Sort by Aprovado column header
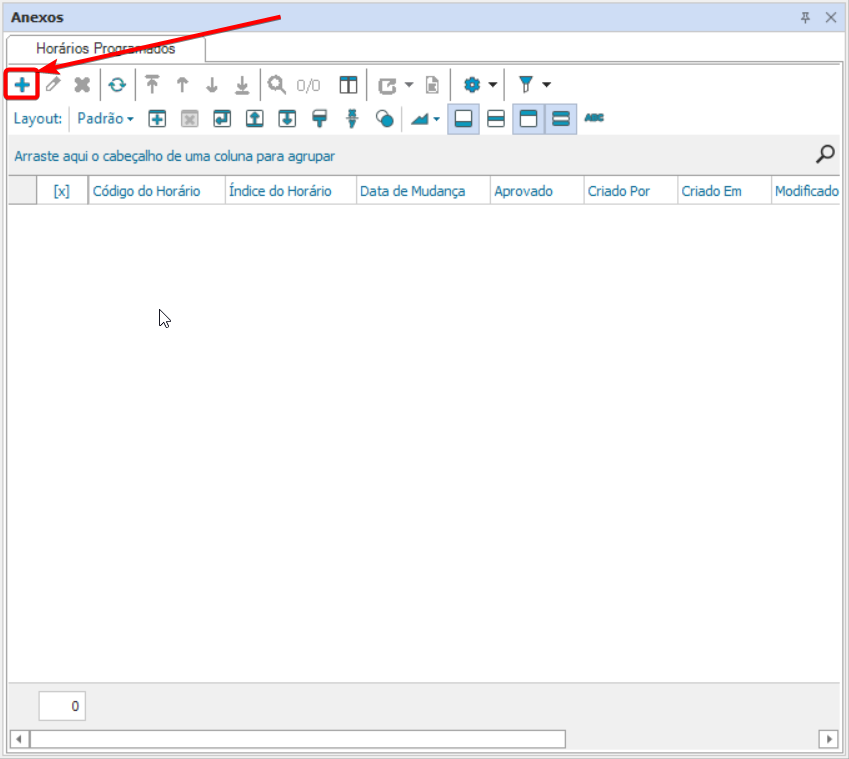 pyautogui.click(x=537, y=191)
